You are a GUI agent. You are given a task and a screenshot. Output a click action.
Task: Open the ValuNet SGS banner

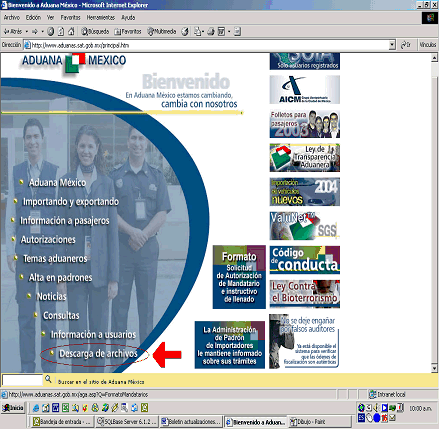(305, 226)
